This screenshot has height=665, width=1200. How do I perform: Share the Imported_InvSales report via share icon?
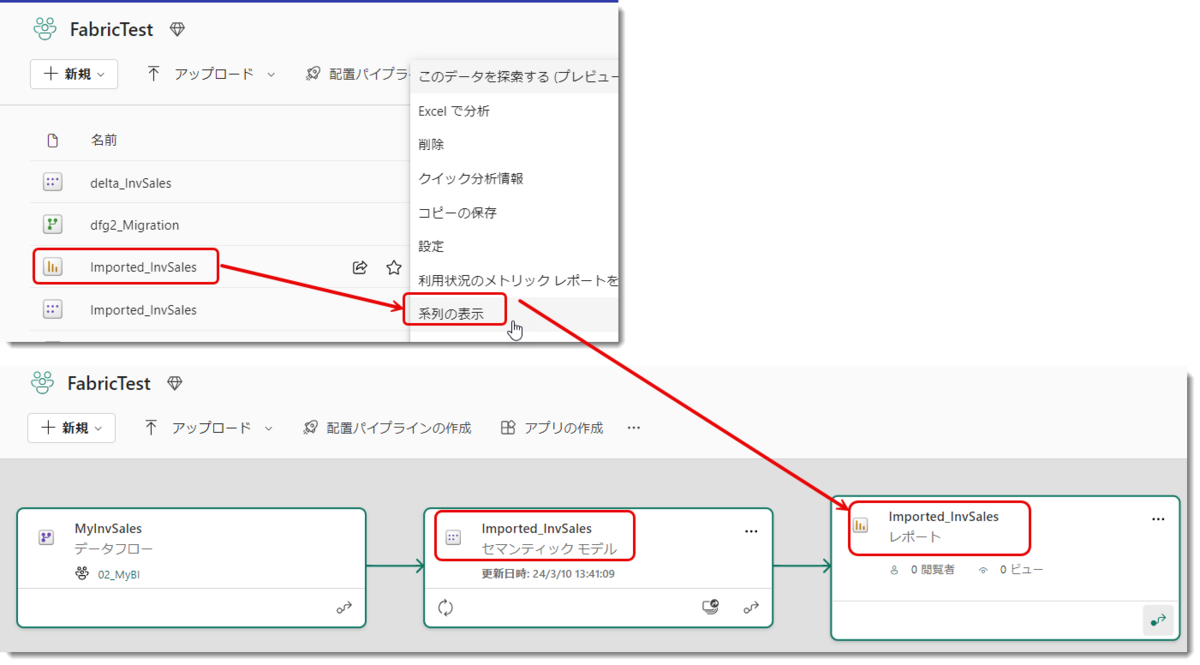click(x=360, y=268)
